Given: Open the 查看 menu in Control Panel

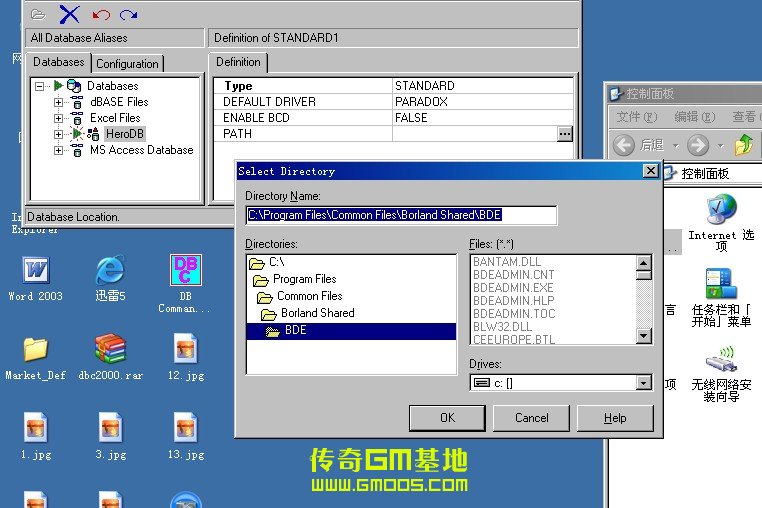Looking at the screenshot, I should (x=746, y=117).
